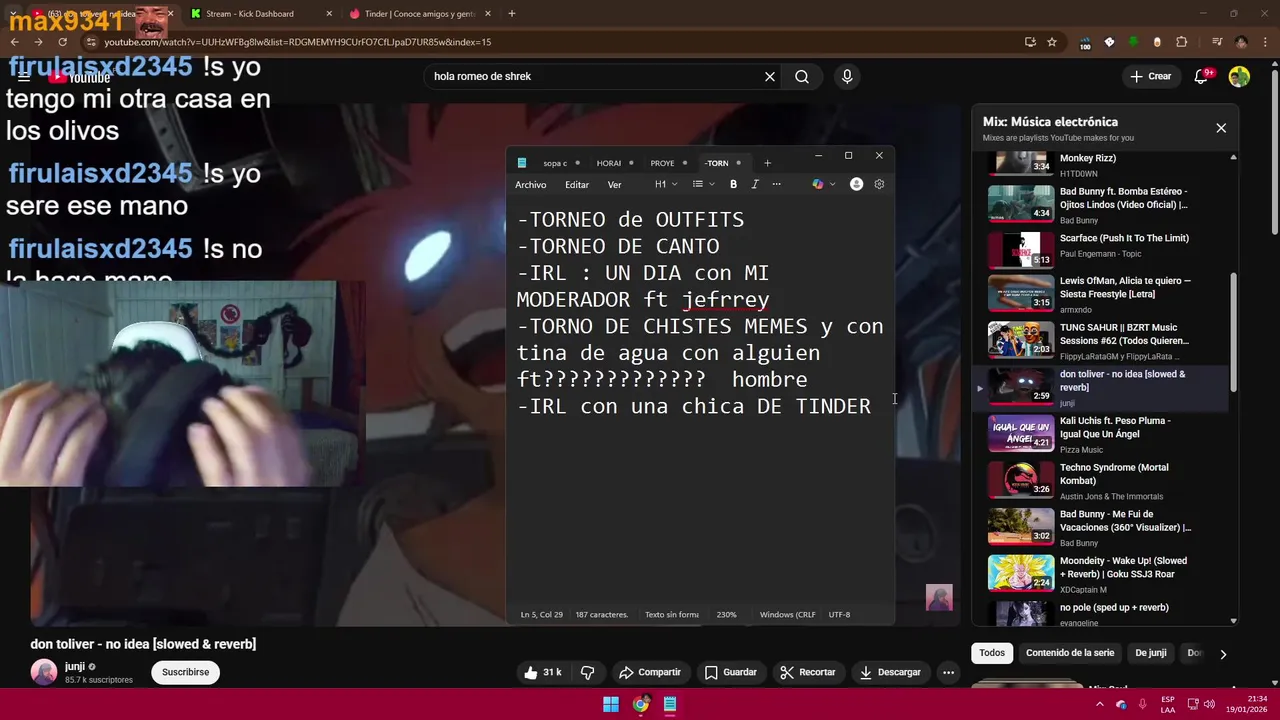Image resolution: width=1280 pixels, height=720 pixels.
Task: Click the Guardar button
Action: pos(730,672)
